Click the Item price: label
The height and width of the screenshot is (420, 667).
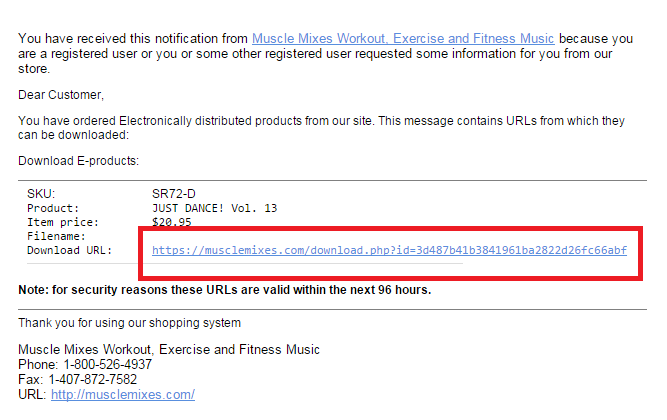(63, 221)
